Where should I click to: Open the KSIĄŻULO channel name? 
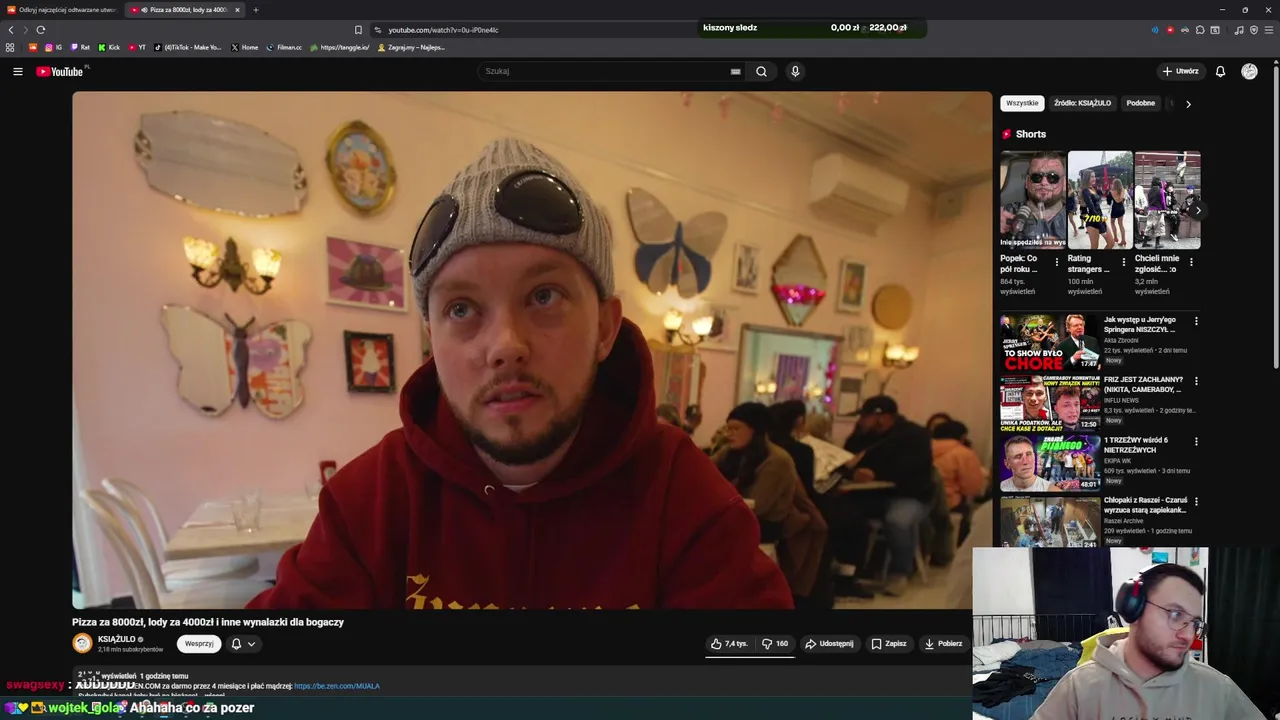[x=117, y=639]
